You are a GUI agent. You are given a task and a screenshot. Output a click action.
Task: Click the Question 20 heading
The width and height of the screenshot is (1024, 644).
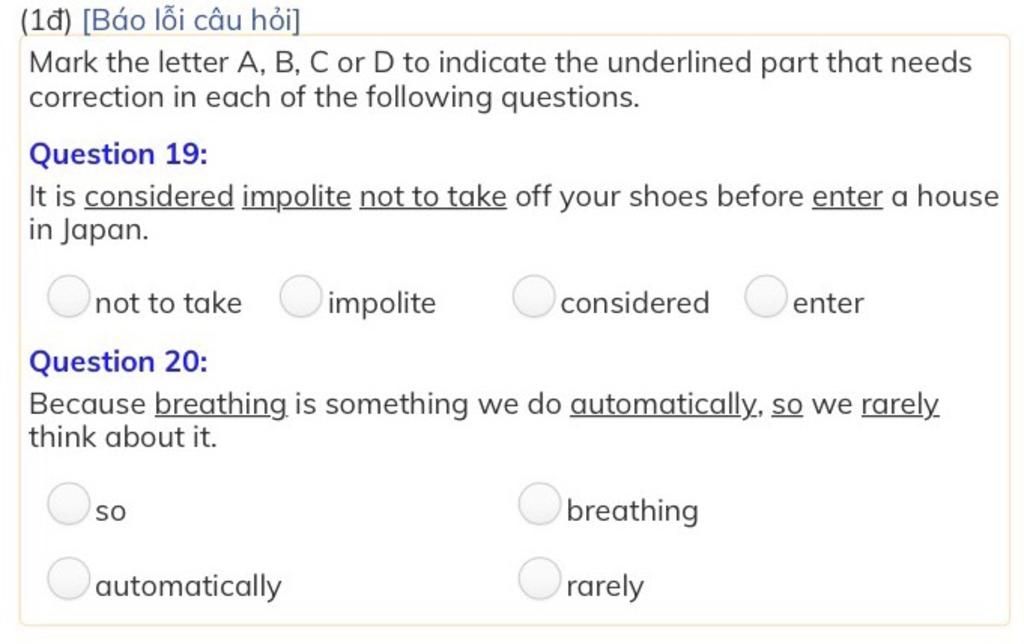[x=118, y=362]
